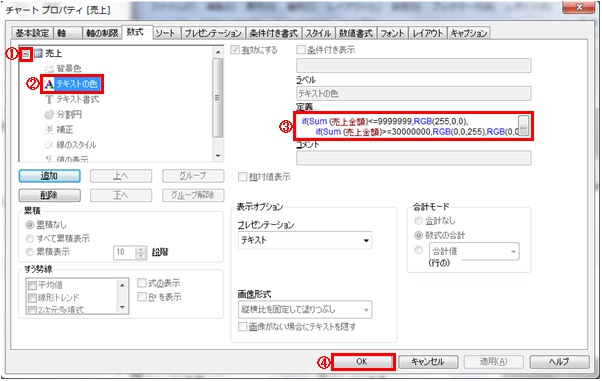Click the 補正 icon in list
Image resolution: width=602 pixels, height=381 pixels.
click(49, 129)
